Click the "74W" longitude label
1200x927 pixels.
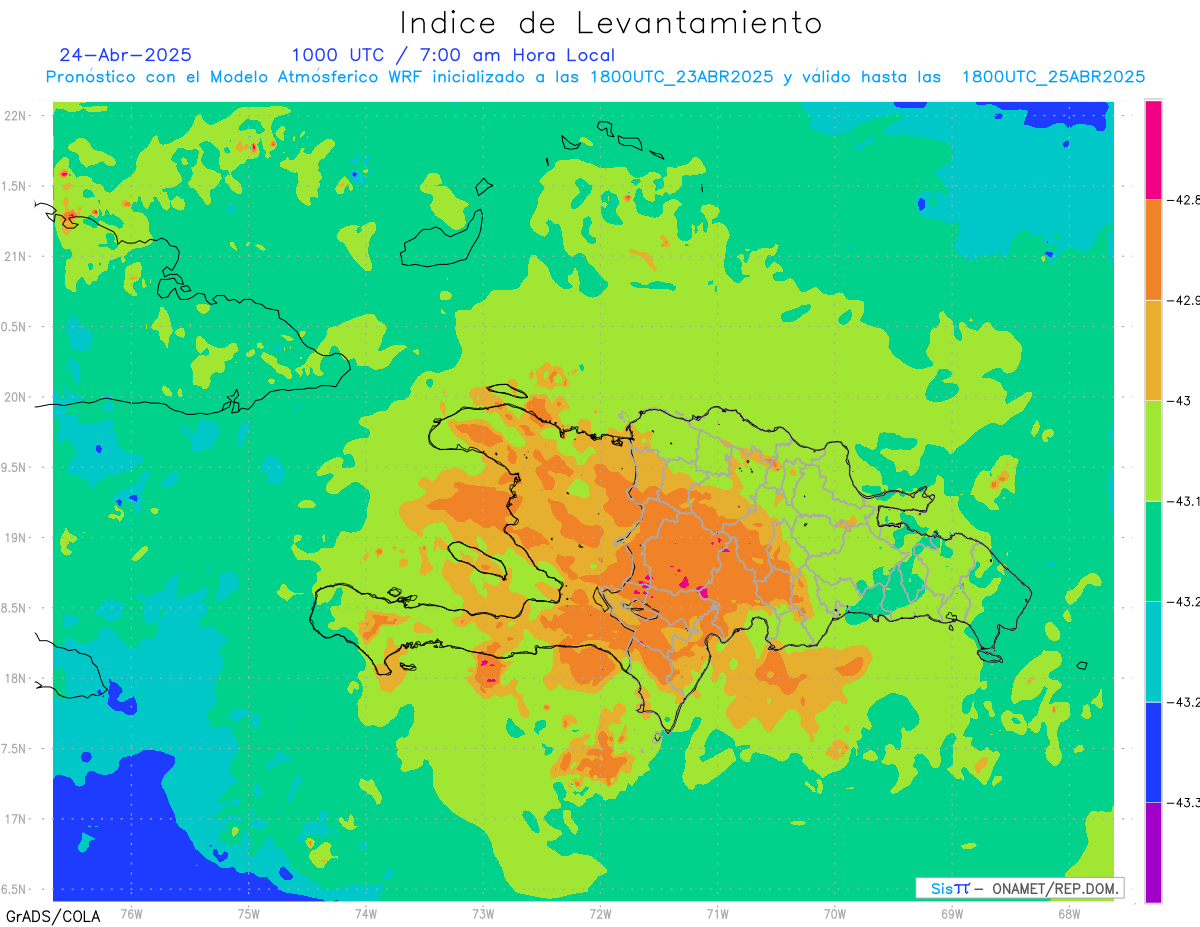(366, 913)
